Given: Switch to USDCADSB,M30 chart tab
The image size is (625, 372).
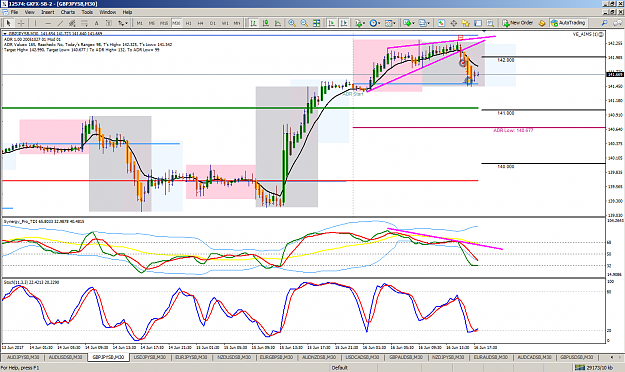Looking at the screenshot, I should (362, 357).
